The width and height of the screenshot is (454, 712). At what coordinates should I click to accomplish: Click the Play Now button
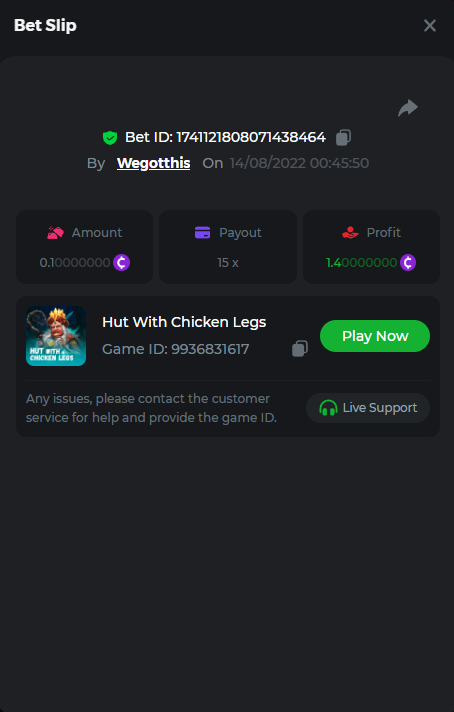coord(375,336)
